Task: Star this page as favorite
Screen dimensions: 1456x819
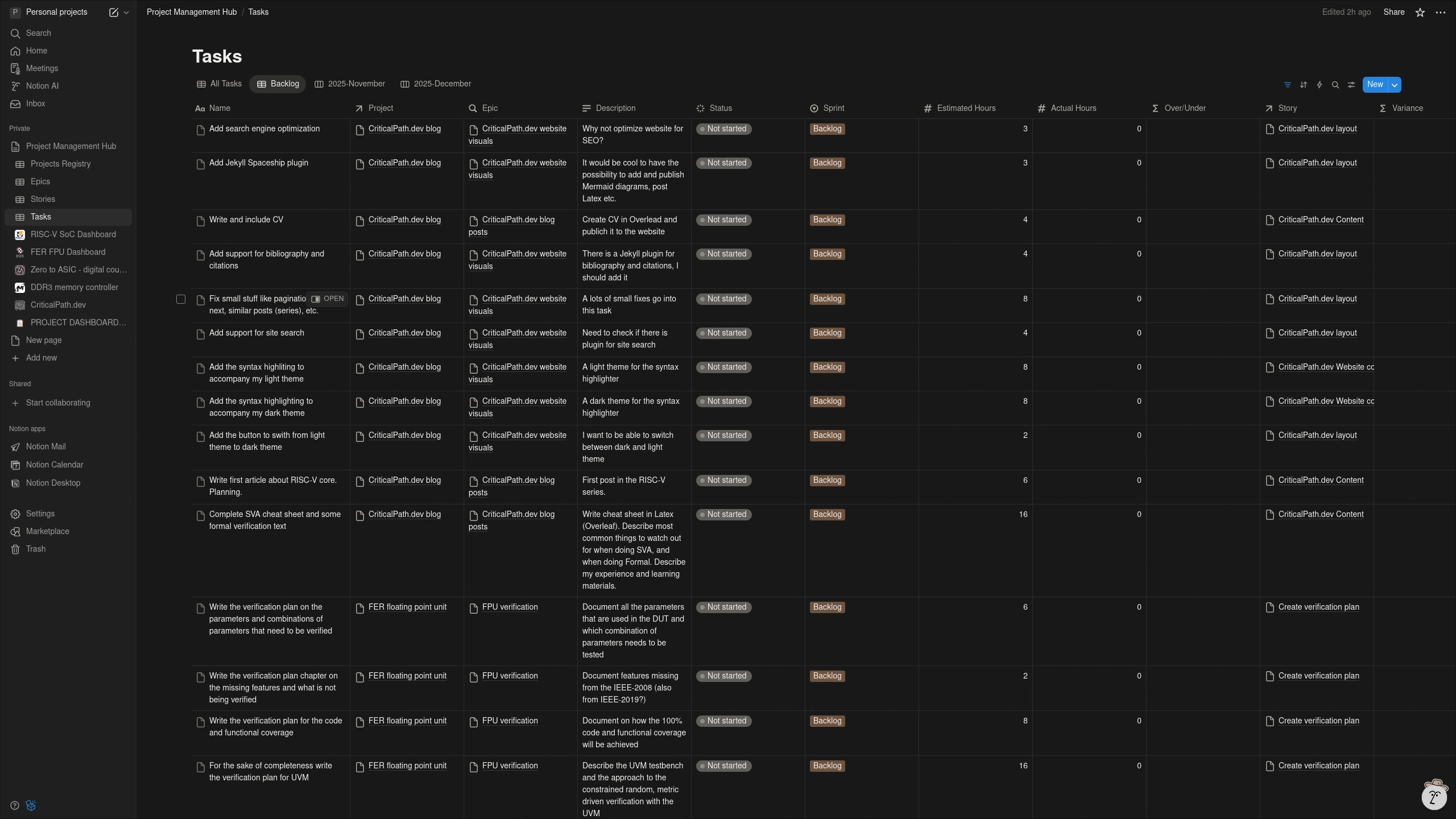Action: 1420,13
